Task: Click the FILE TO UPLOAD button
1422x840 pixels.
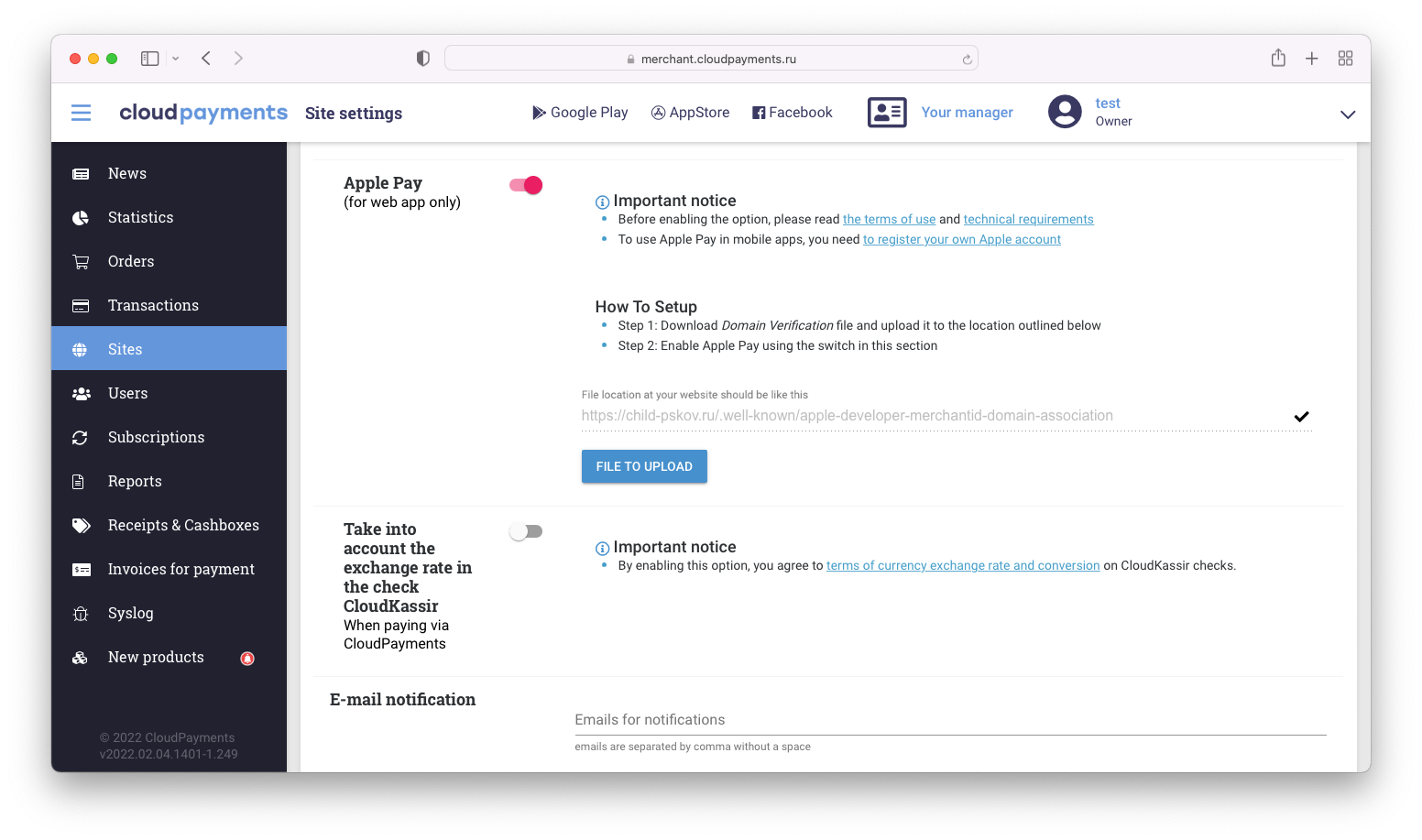Action: tap(644, 466)
